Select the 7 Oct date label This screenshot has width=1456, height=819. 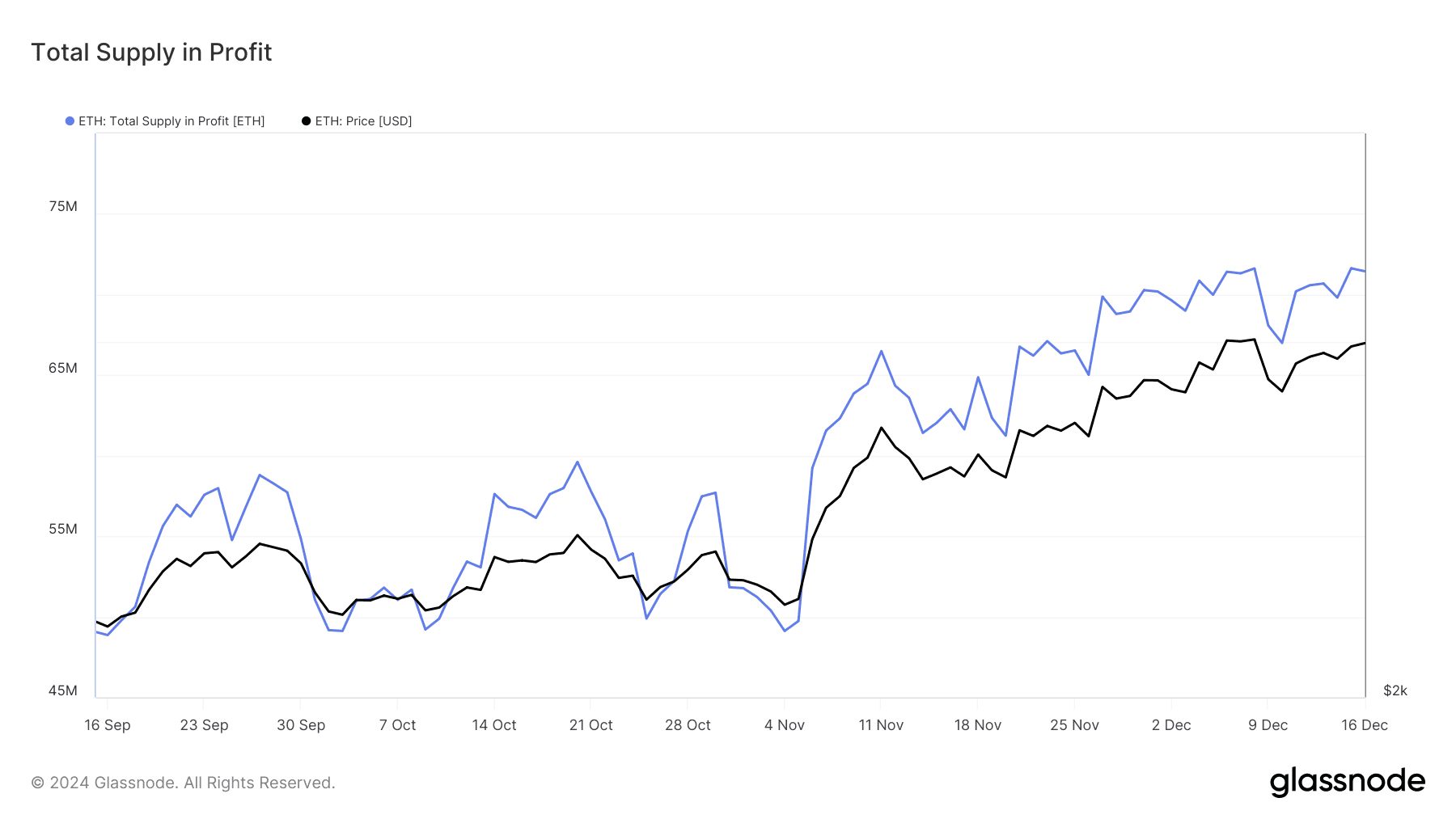[x=397, y=725]
